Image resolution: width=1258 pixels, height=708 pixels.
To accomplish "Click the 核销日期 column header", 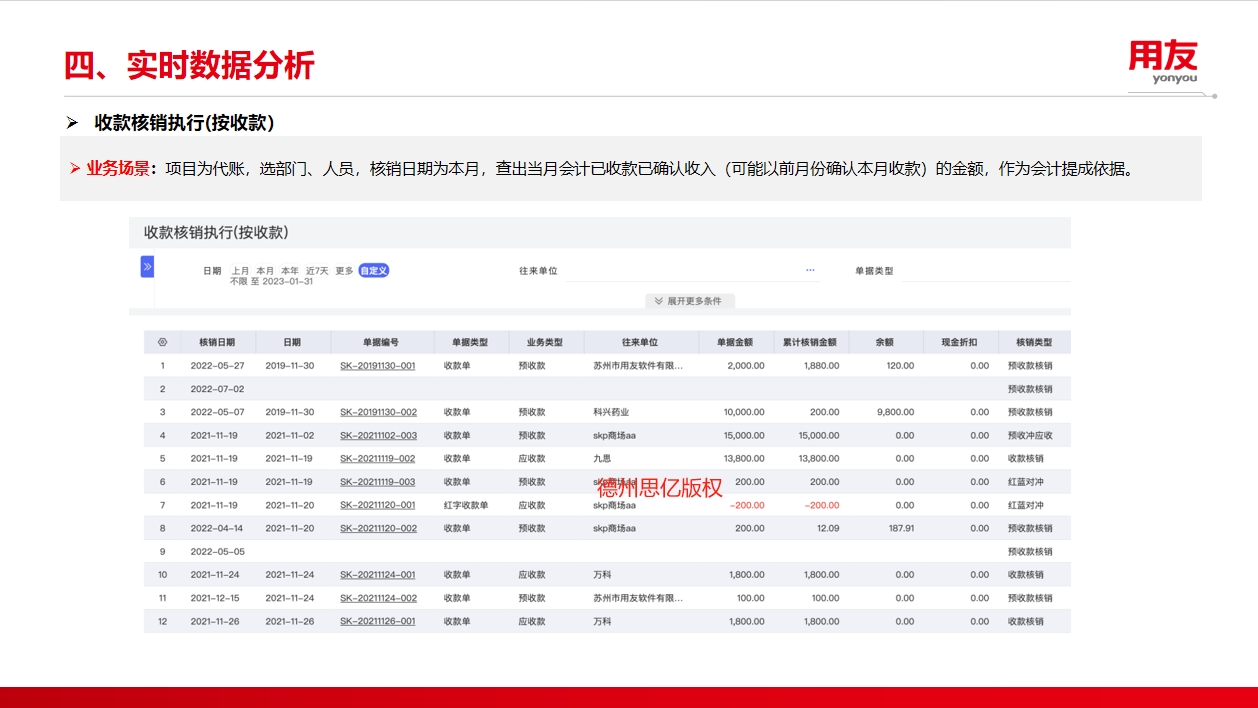I will (x=217, y=342).
